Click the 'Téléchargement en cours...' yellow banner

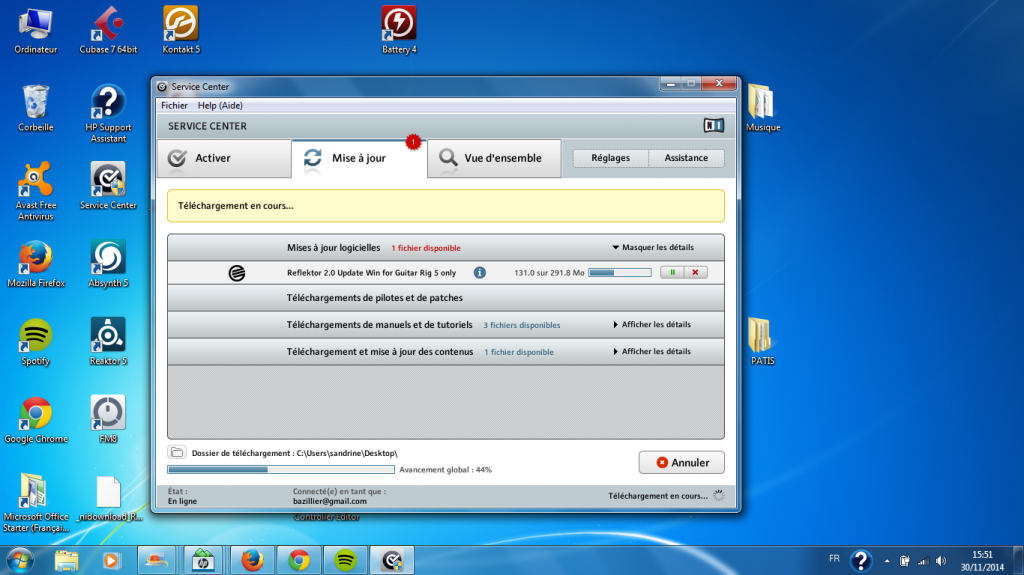click(x=445, y=206)
